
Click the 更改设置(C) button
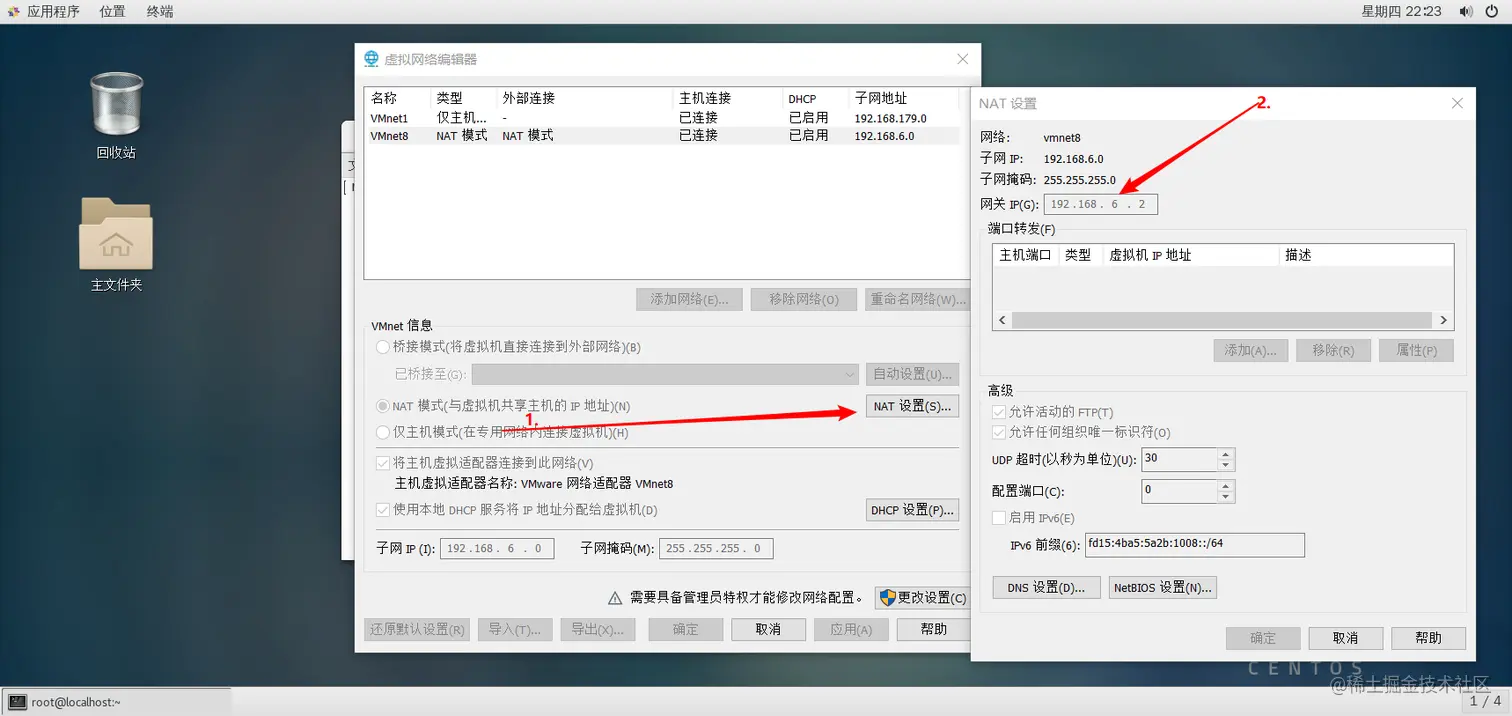pyautogui.click(x=922, y=597)
